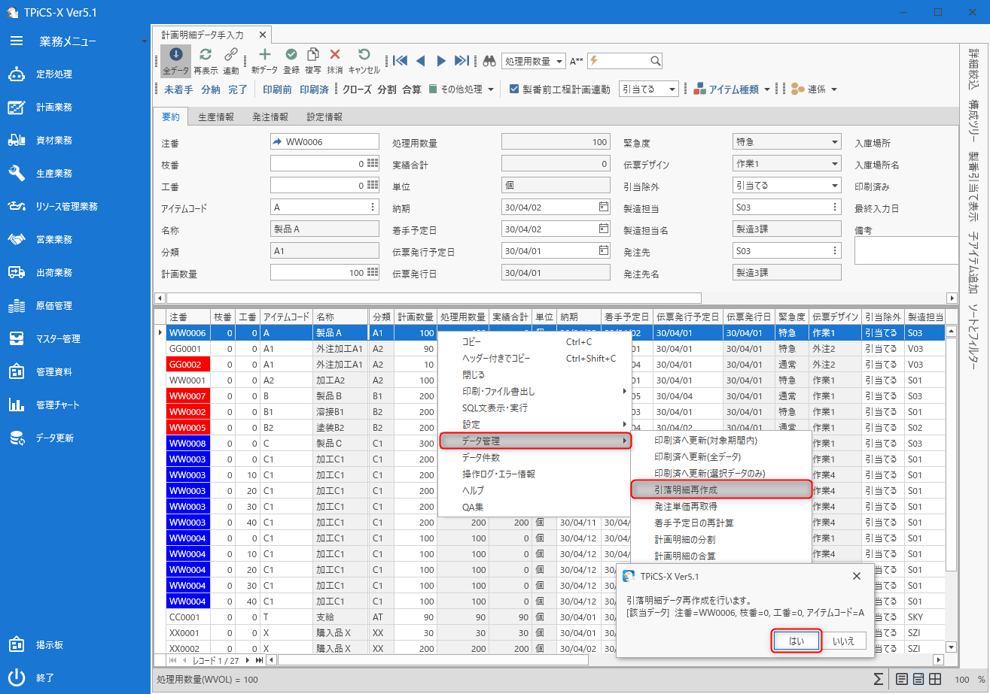Screen dimensions: 990x694
Task: Switch to the 生産情報 tab
Action: pos(215,117)
